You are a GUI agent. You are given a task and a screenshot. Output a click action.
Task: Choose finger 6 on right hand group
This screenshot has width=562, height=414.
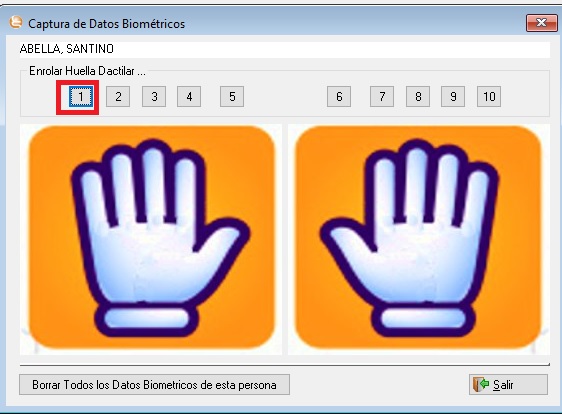coord(339,96)
